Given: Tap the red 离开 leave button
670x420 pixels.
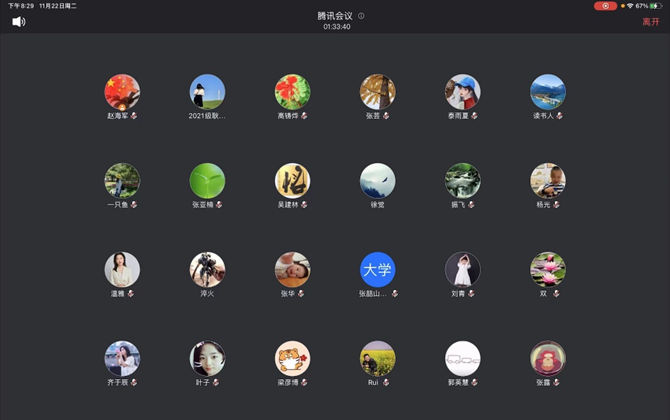Looking at the screenshot, I should pos(650,21).
